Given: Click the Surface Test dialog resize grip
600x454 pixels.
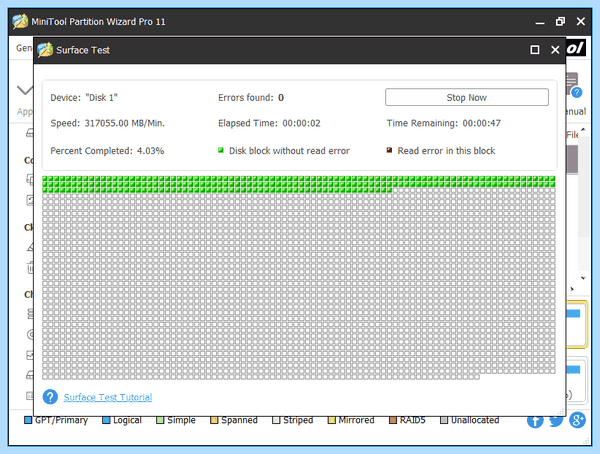Looking at the screenshot, I should point(561,412).
